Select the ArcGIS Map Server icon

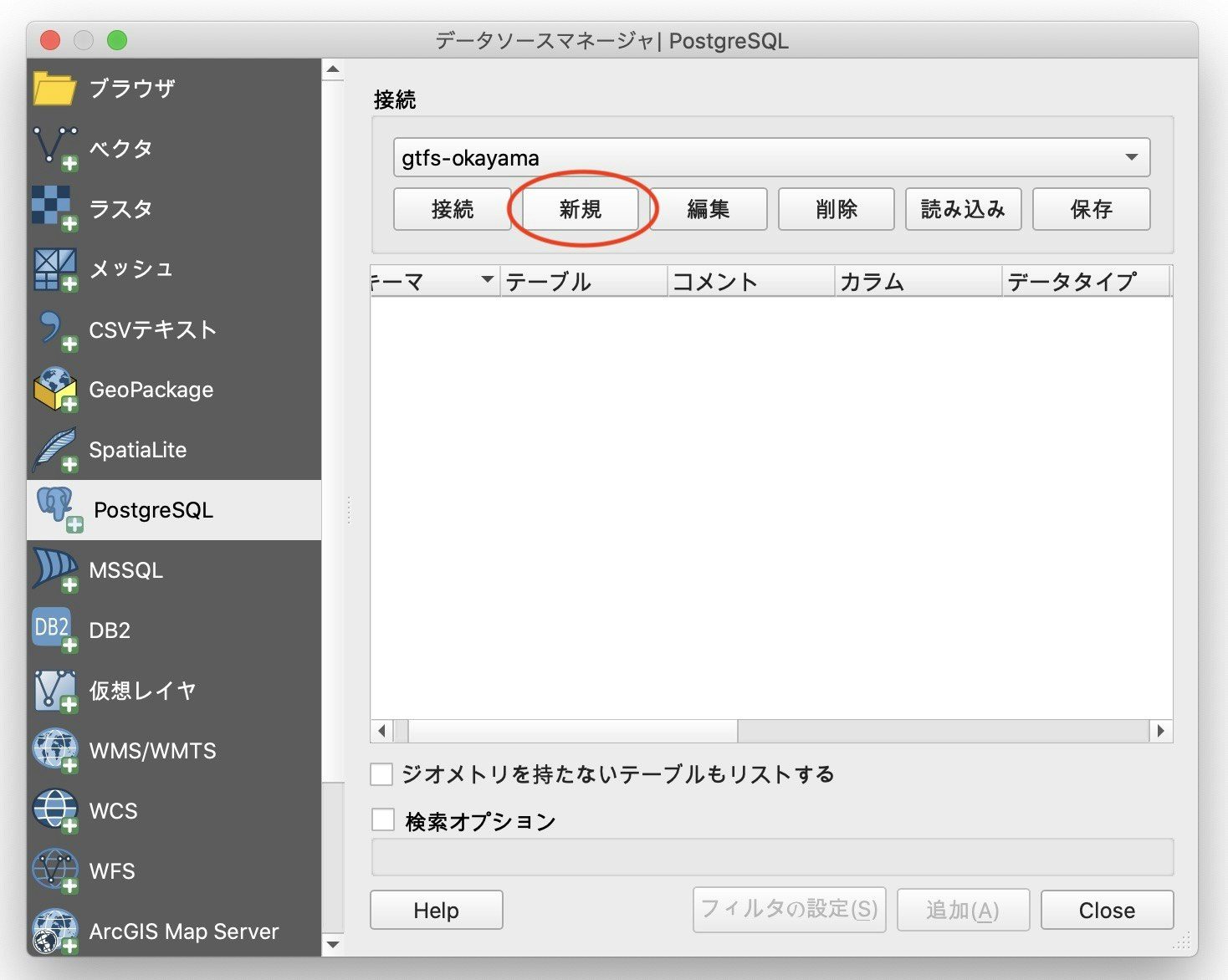55,932
